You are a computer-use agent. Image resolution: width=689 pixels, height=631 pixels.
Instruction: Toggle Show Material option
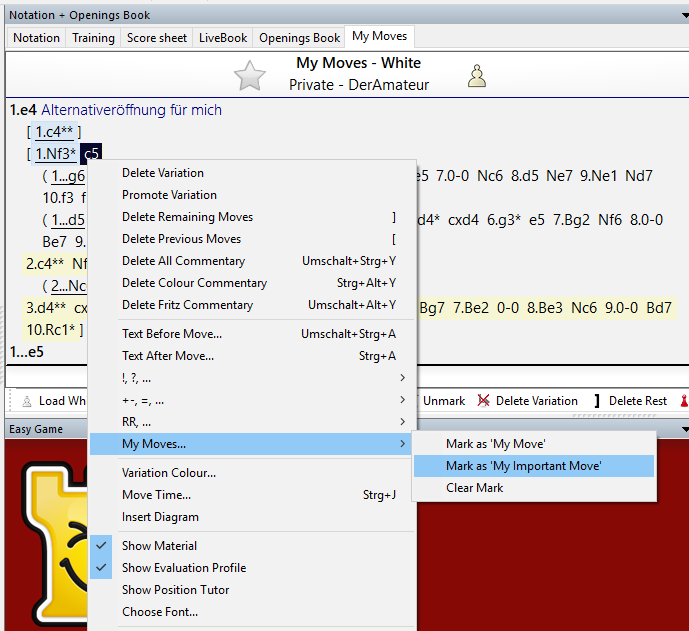point(159,546)
